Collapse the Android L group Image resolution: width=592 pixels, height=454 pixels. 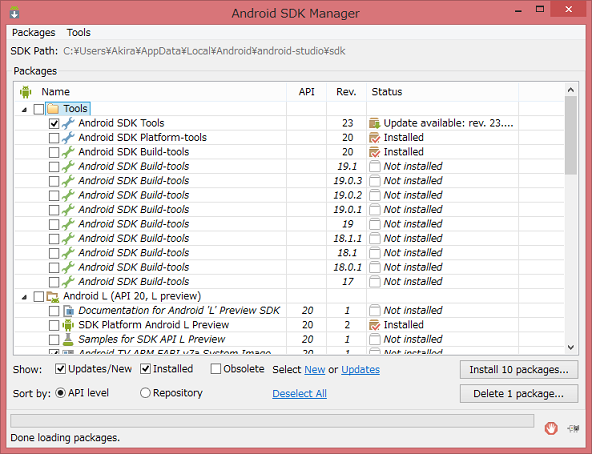(25, 297)
